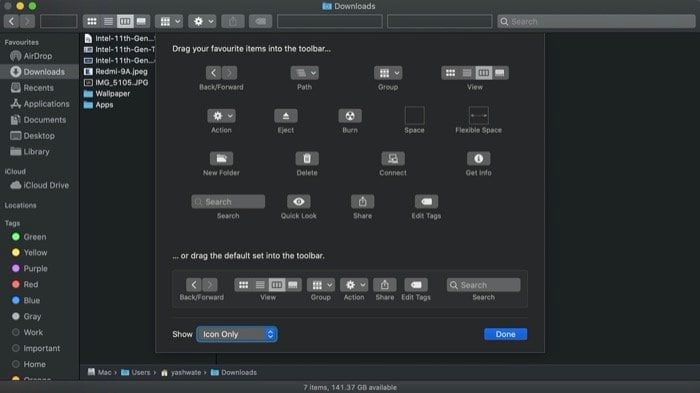Select the Share icon in the palette
The image size is (700, 393).
(362, 201)
